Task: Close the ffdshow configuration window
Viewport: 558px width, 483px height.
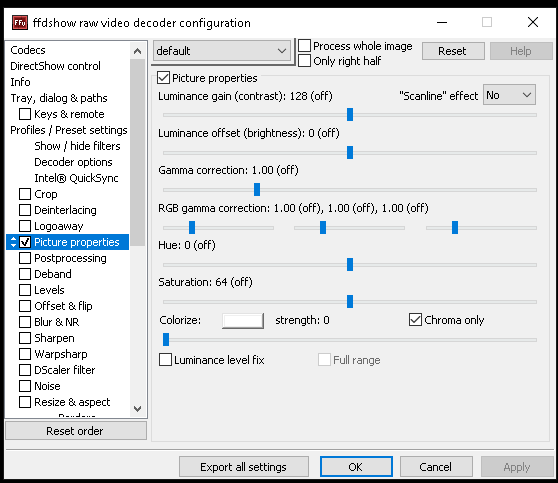Action: (x=533, y=22)
